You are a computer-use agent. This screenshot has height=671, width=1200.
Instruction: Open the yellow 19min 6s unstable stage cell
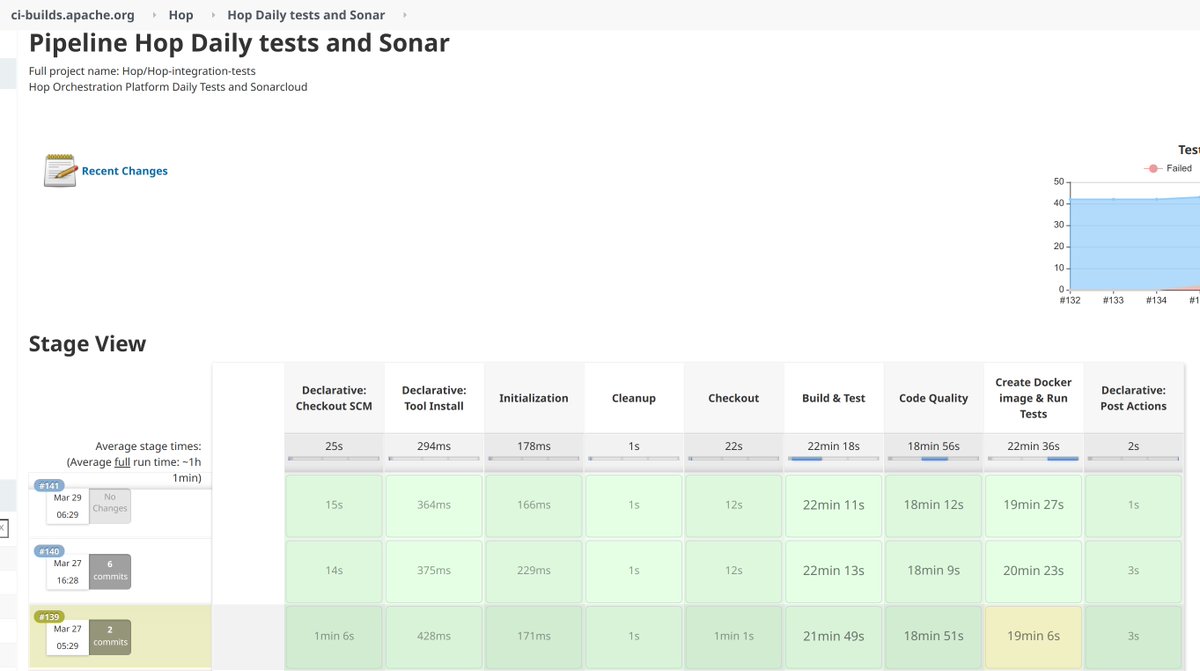point(1034,636)
